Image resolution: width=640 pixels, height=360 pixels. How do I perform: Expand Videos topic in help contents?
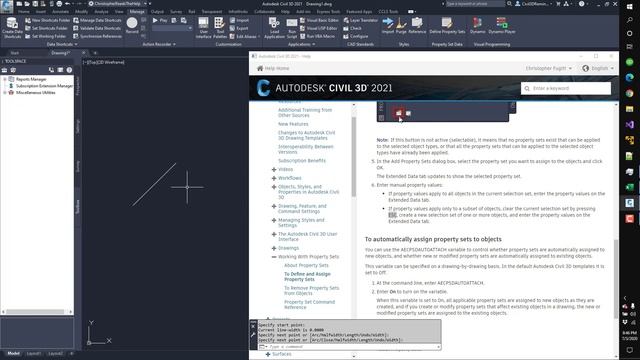[274, 169]
